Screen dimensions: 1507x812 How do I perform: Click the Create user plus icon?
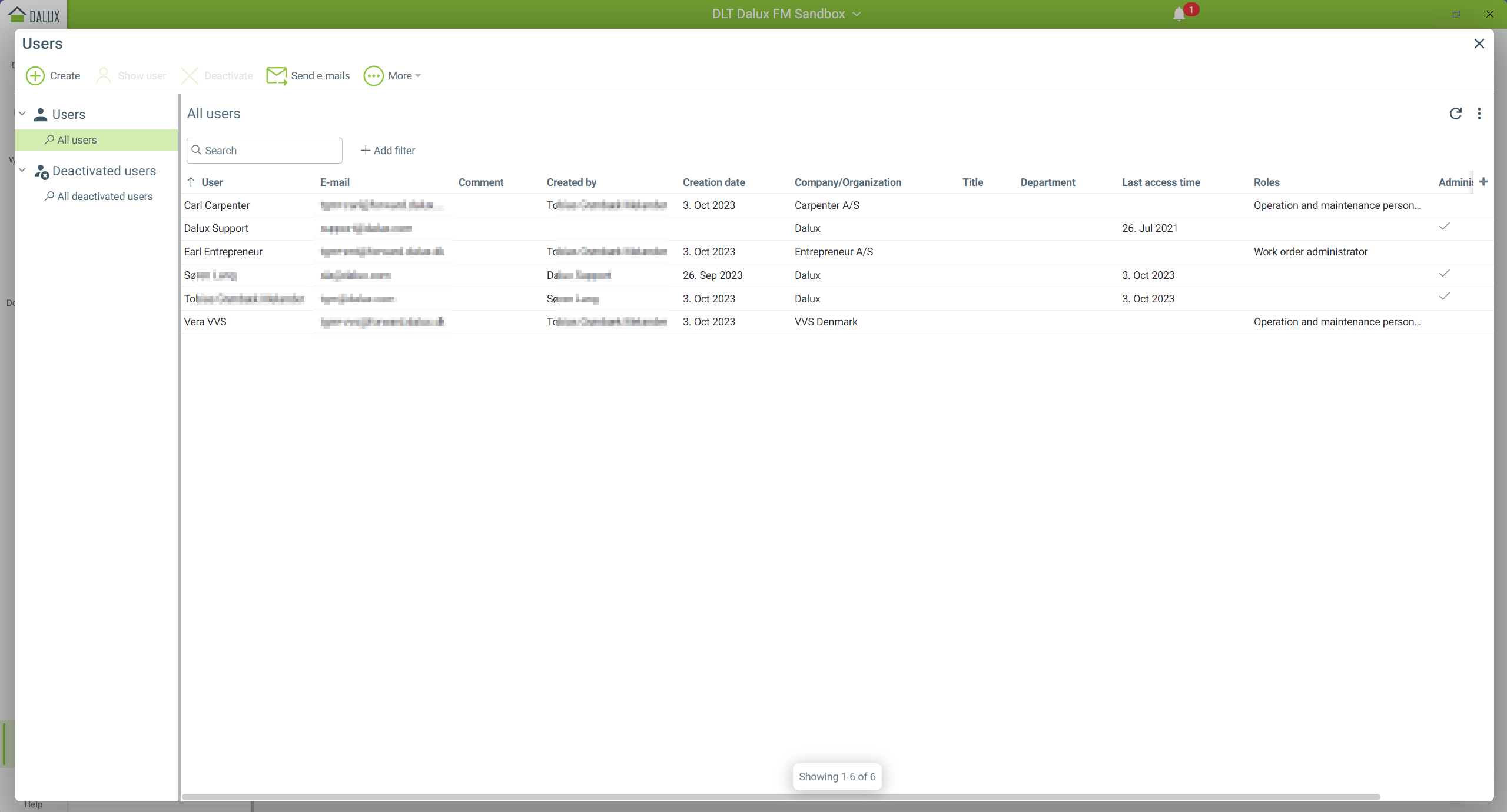[x=35, y=76]
